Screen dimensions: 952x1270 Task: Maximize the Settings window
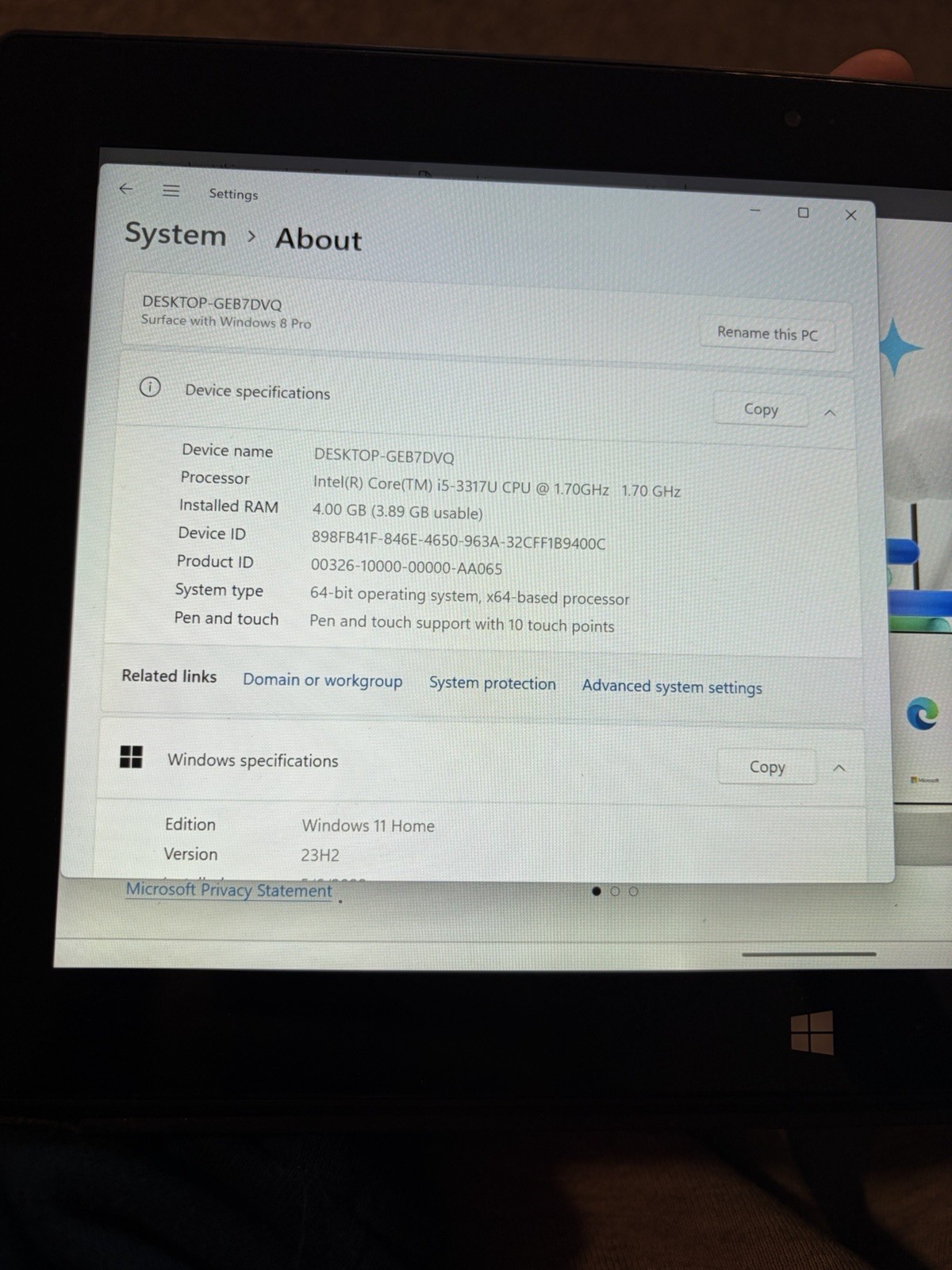pos(803,213)
